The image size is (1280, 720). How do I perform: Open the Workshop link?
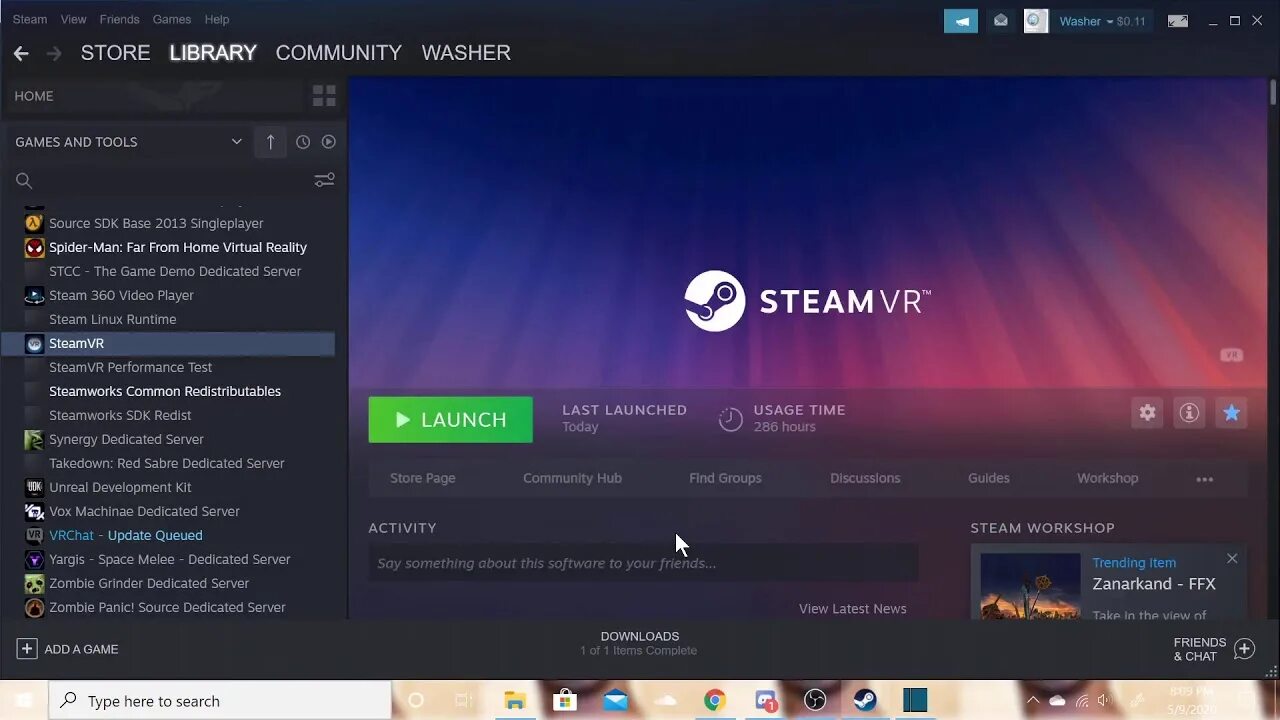tap(1107, 478)
